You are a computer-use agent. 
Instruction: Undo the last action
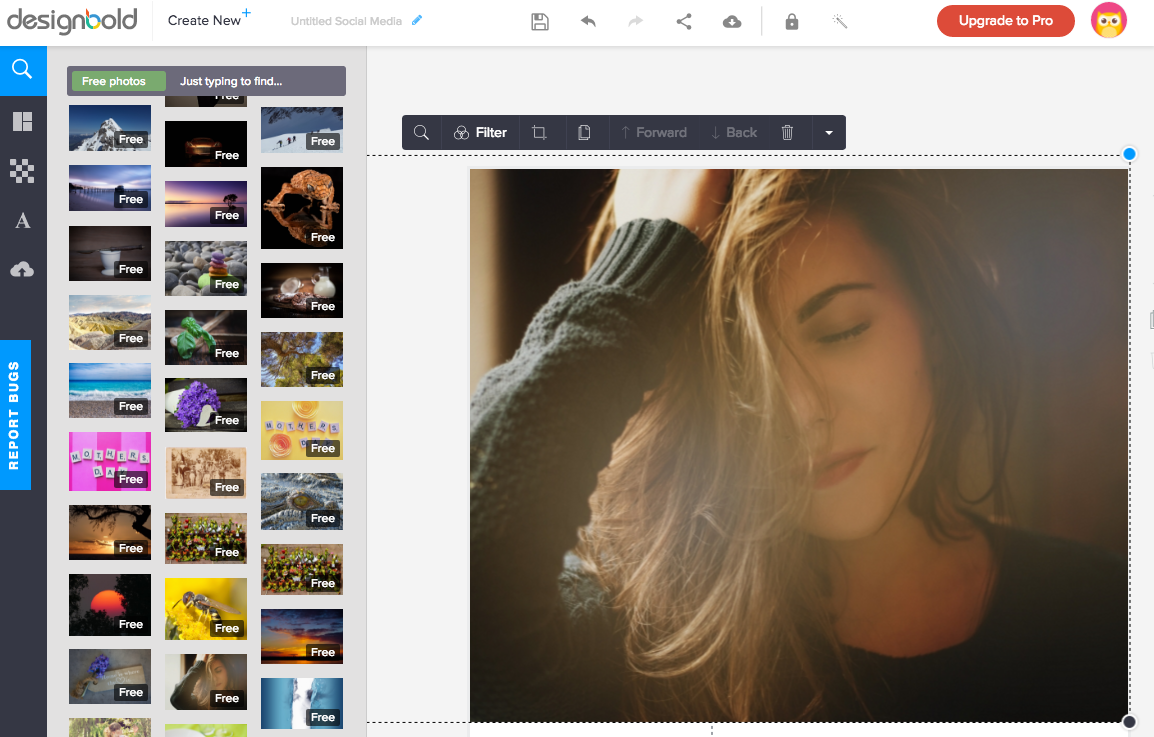[x=588, y=21]
